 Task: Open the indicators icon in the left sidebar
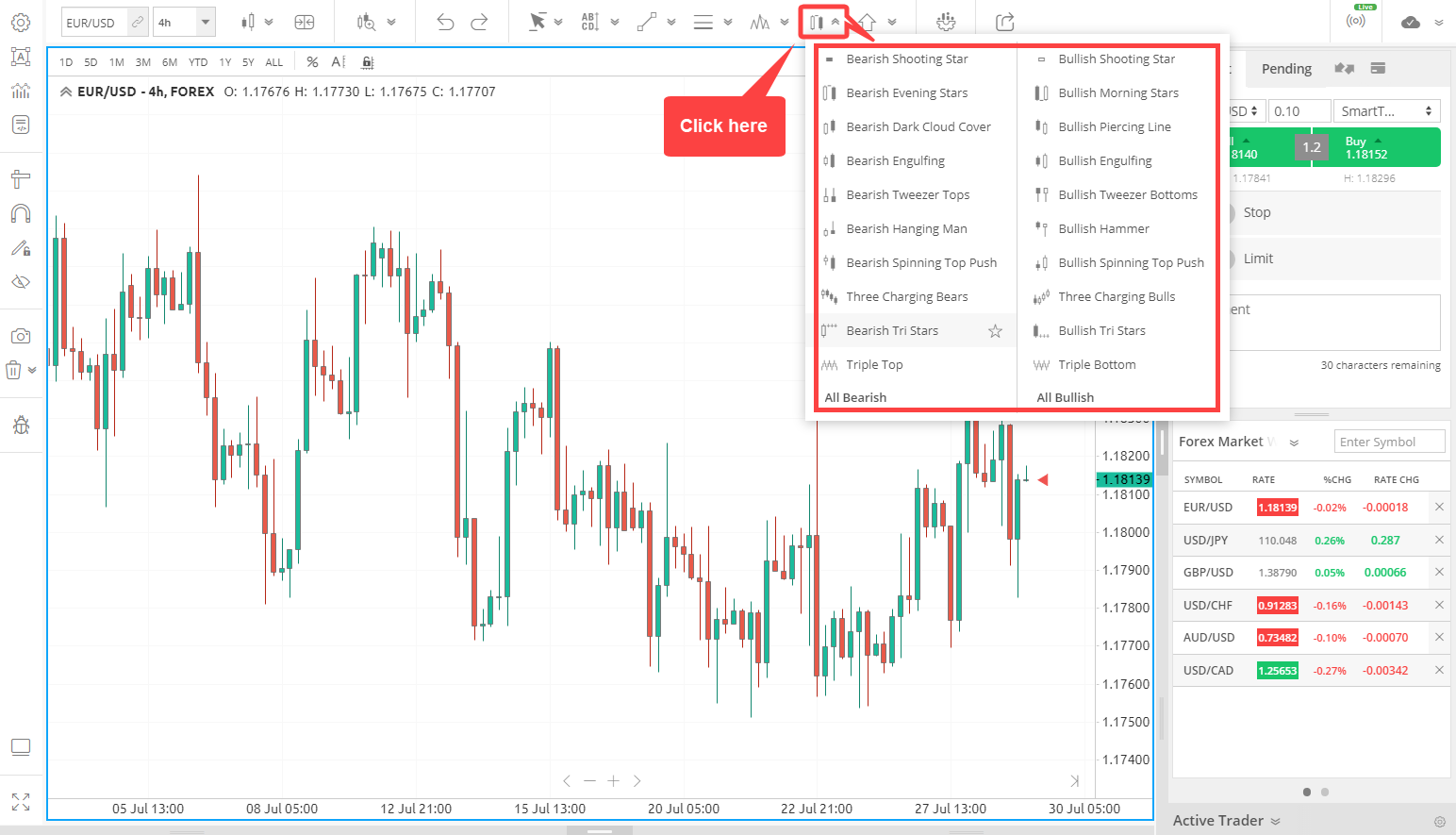(x=21, y=91)
